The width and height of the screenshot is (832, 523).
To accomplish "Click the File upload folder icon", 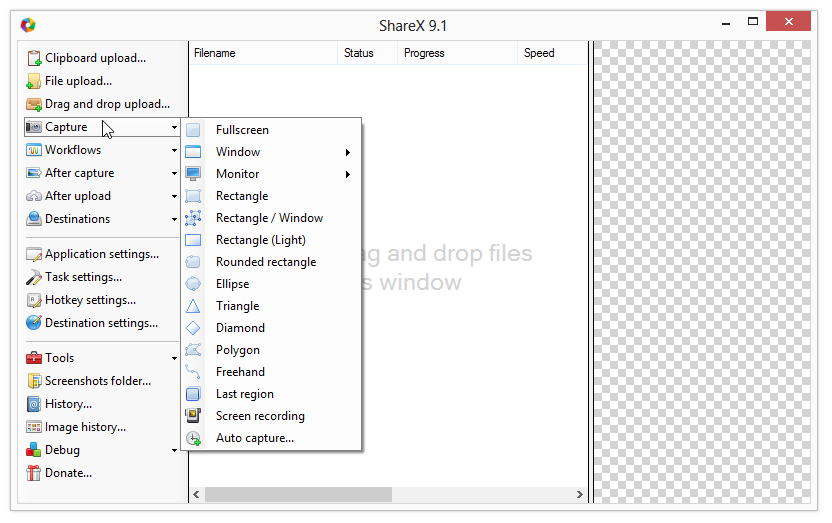I will click(34, 81).
